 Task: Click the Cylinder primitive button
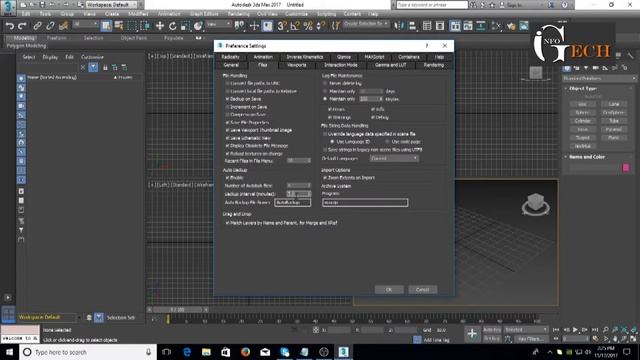[x=582, y=121]
